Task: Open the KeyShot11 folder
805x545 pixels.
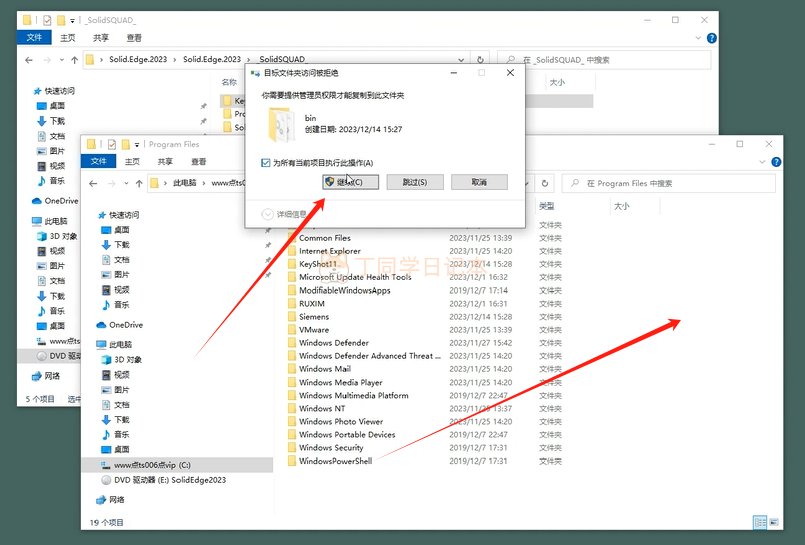Action: point(318,264)
